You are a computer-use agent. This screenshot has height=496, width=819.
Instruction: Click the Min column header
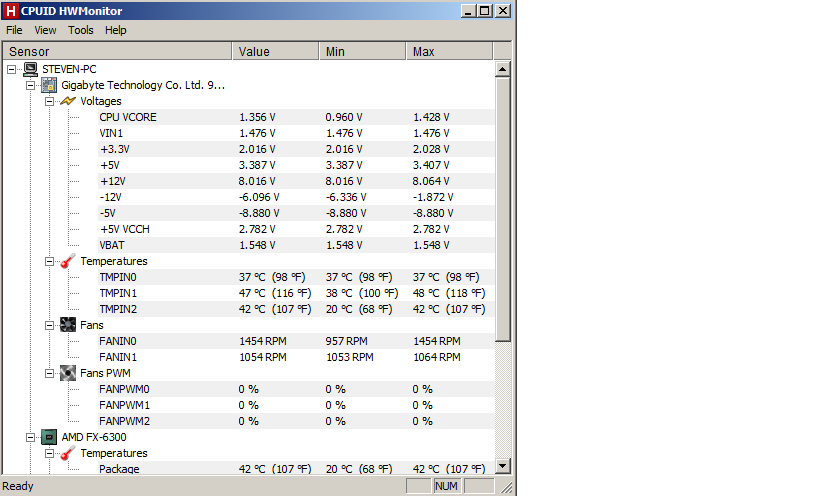click(362, 51)
